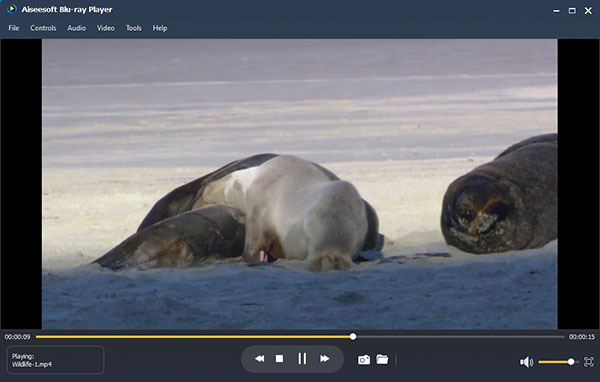Click the playback progress bar handle
This screenshot has width=600, height=382.
353,336
